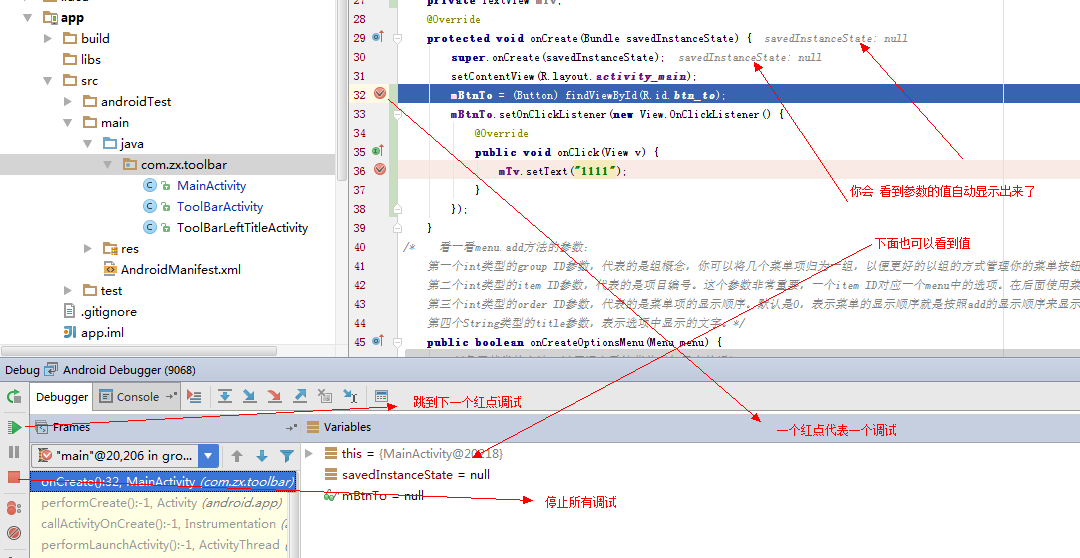The image size is (1080, 558).
Task: Rerun the app with the green rerun icon
Action: point(14,396)
